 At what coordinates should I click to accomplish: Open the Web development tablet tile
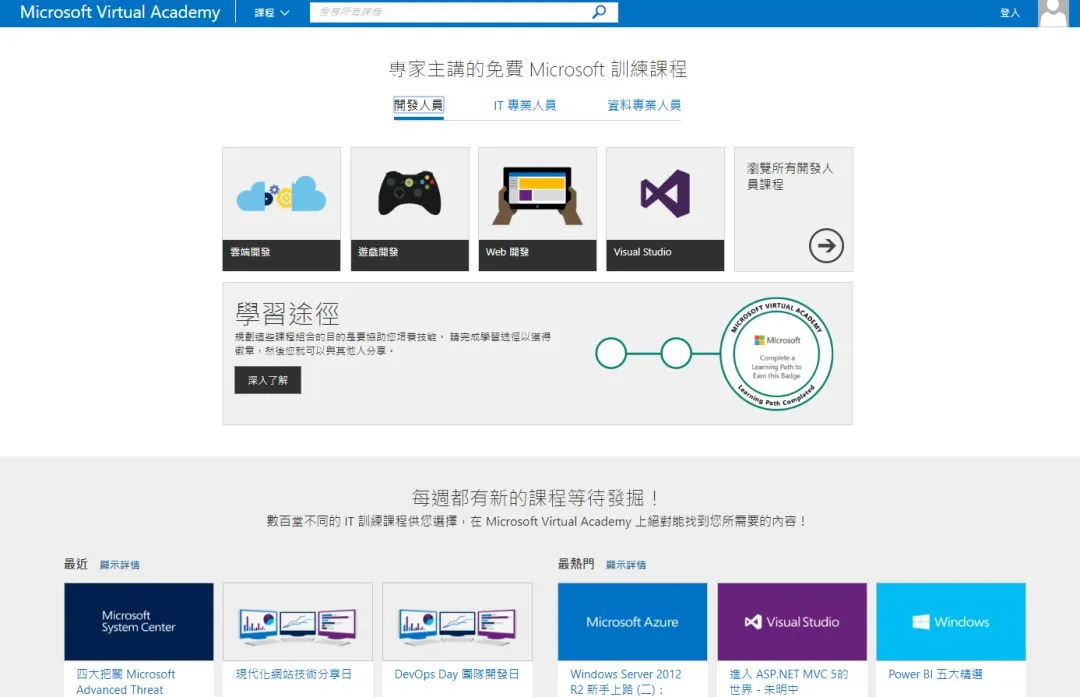click(x=537, y=209)
